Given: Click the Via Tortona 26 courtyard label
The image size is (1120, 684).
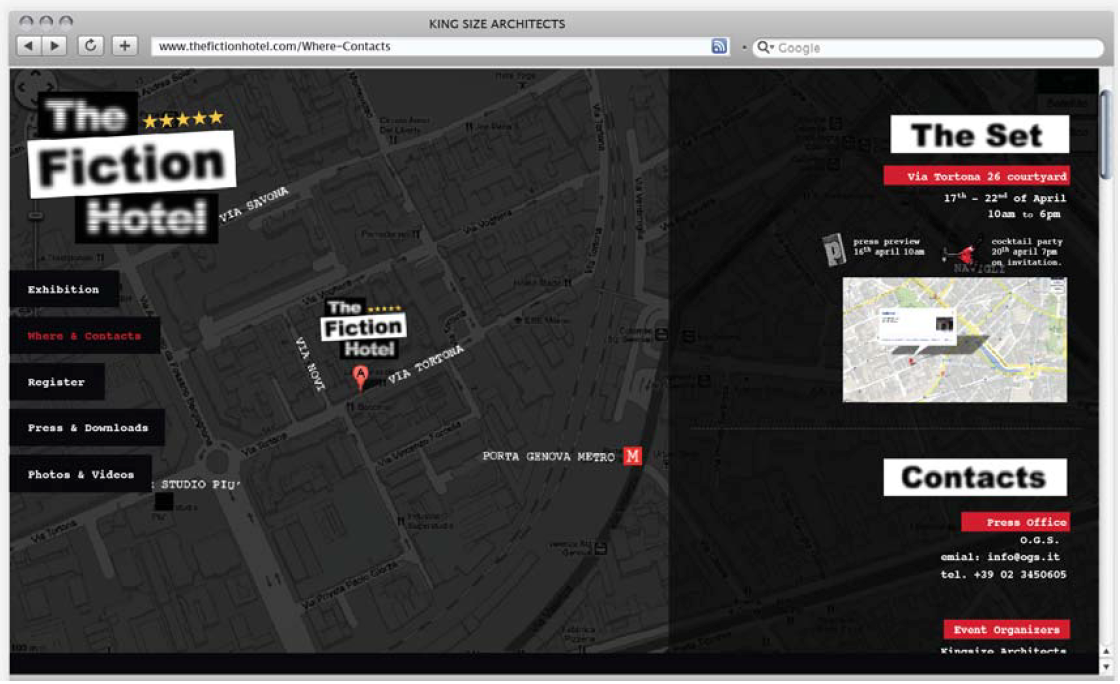Looking at the screenshot, I should pyautogui.click(x=976, y=176).
